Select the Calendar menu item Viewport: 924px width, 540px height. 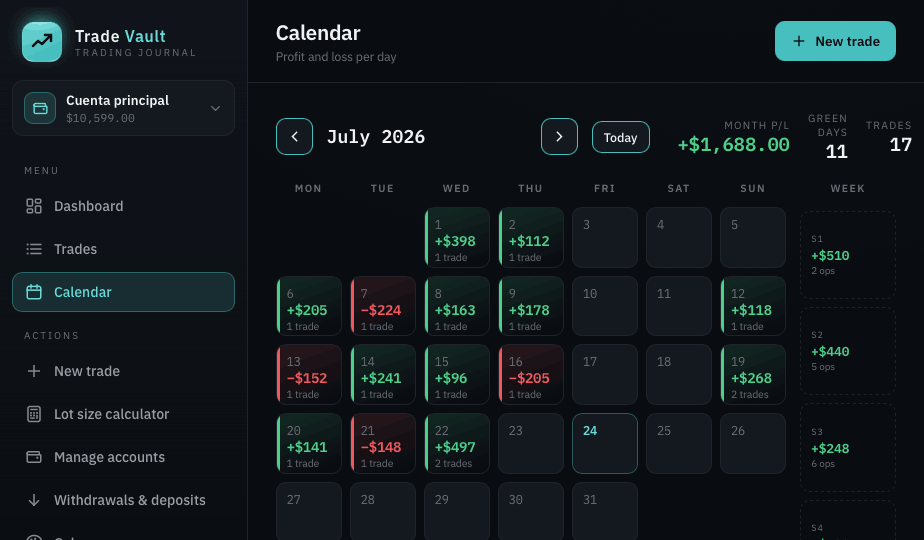tap(123, 292)
